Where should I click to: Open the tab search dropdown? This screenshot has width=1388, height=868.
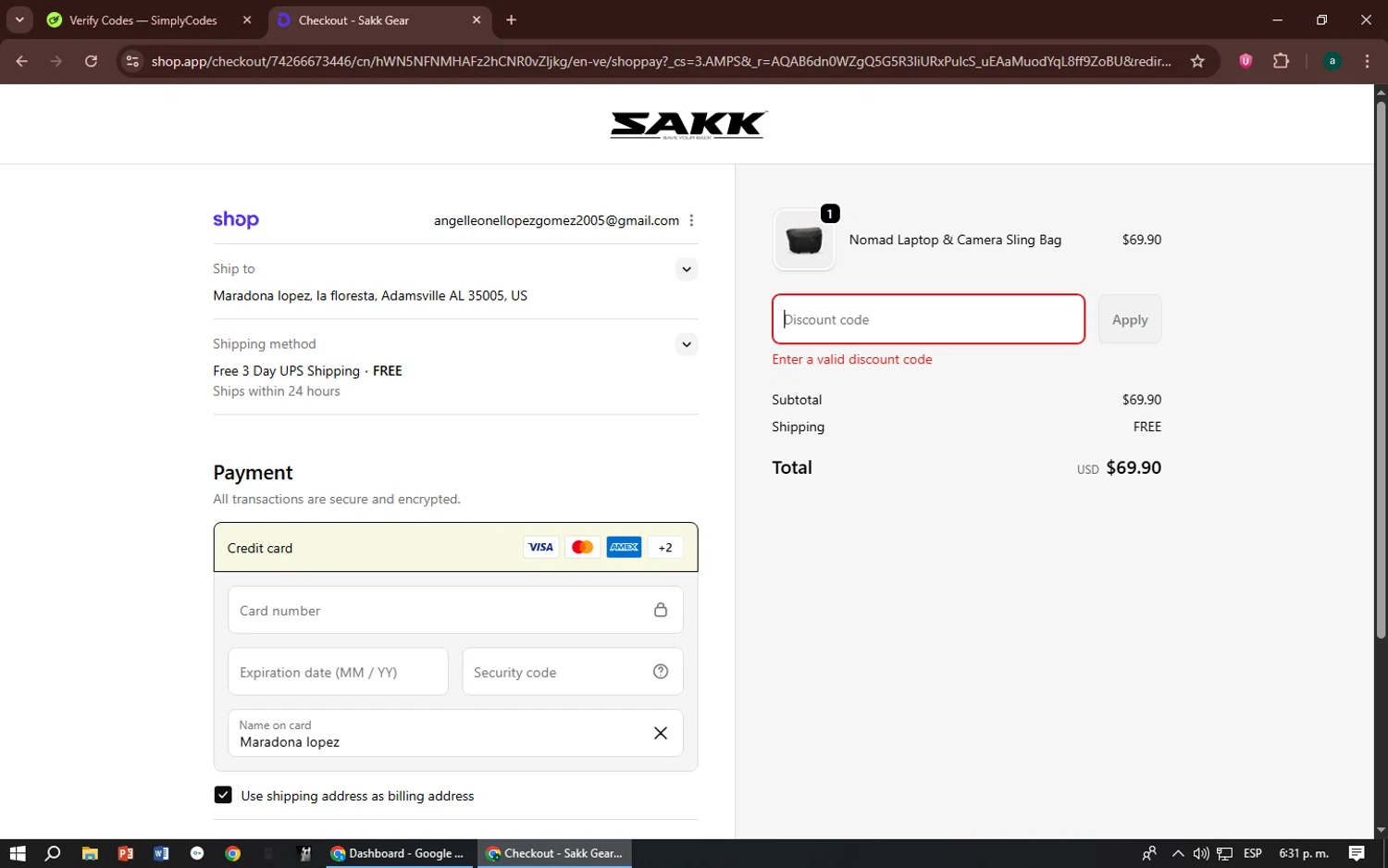click(x=19, y=20)
